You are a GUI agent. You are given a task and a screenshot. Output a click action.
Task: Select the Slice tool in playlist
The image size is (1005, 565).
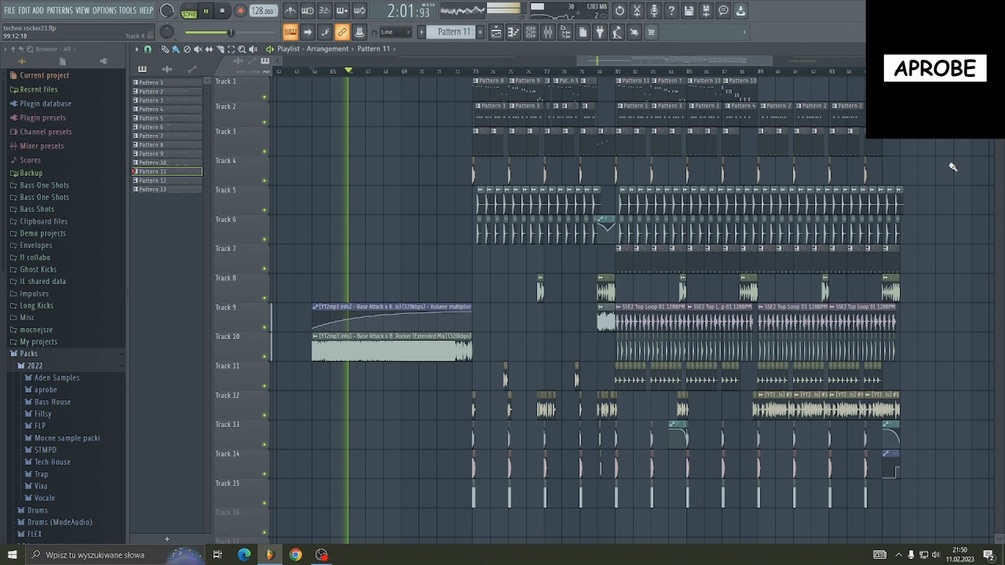point(220,49)
